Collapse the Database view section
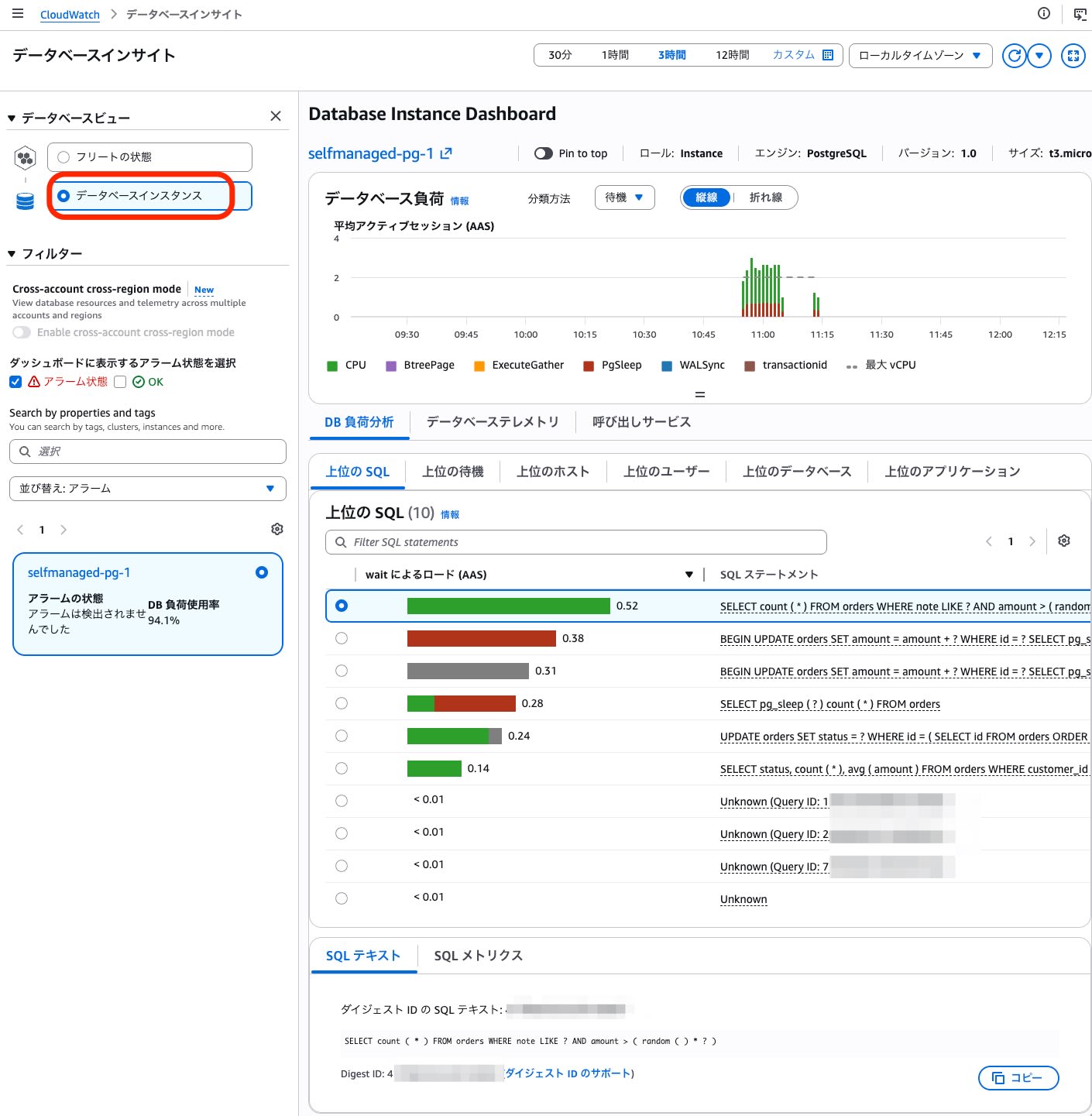Viewport: 1092px width, 1116px height. [x=12, y=118]
